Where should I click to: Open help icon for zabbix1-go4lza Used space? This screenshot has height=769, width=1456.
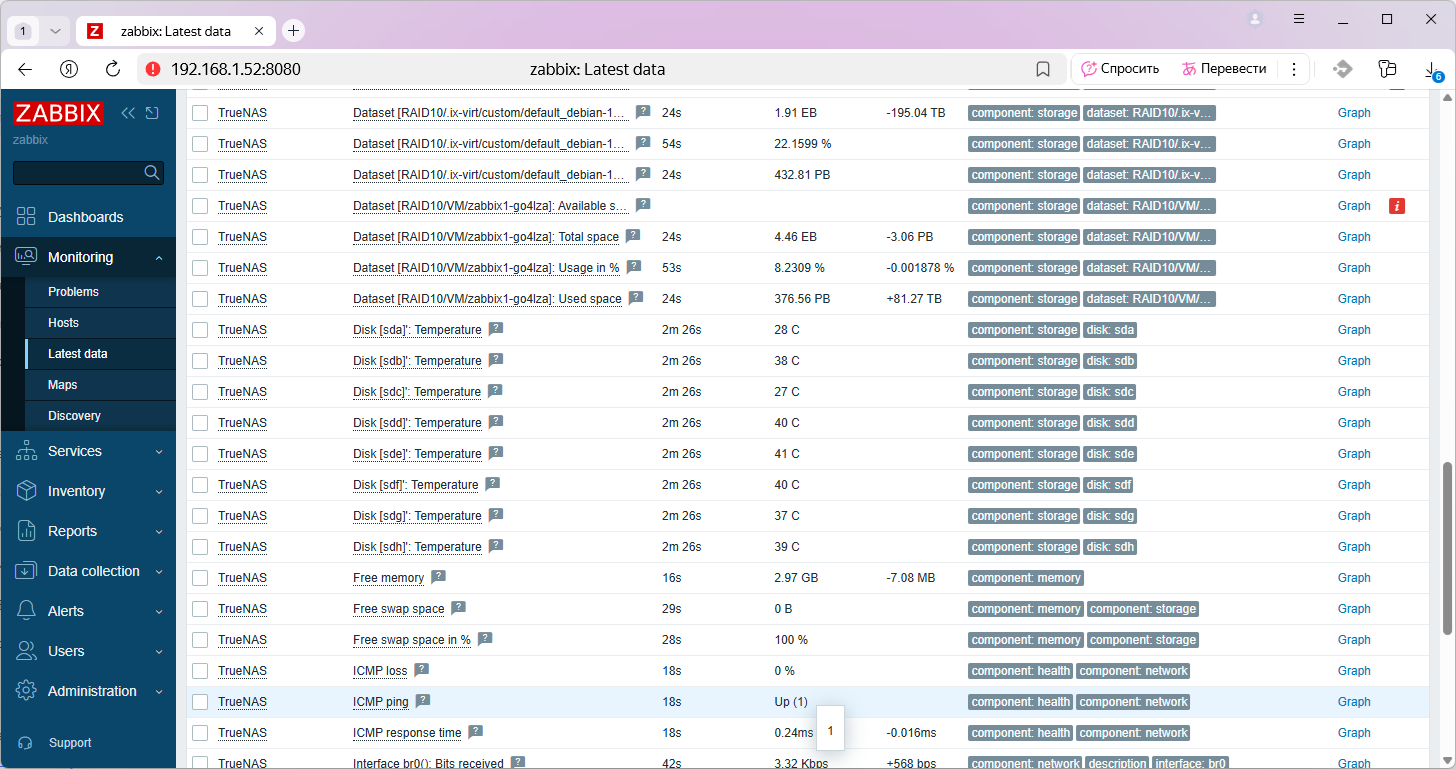click(x=636, y=298)
